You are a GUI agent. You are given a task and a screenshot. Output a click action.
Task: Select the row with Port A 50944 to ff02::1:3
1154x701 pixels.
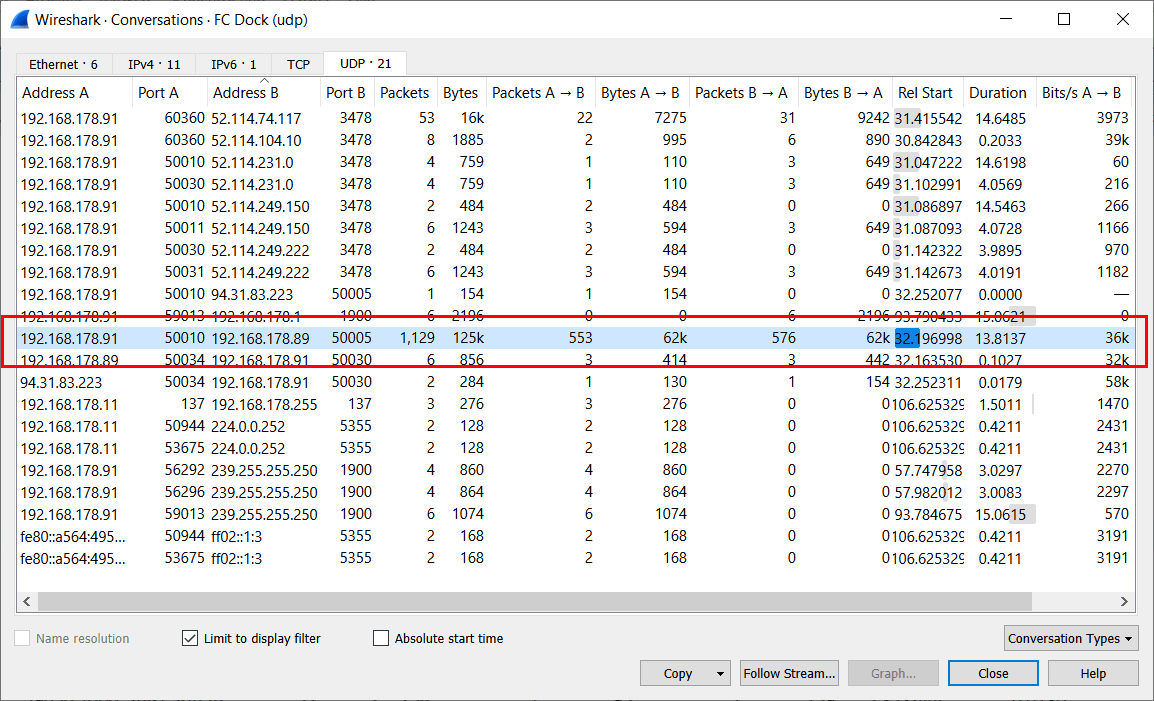click(576, 536)
